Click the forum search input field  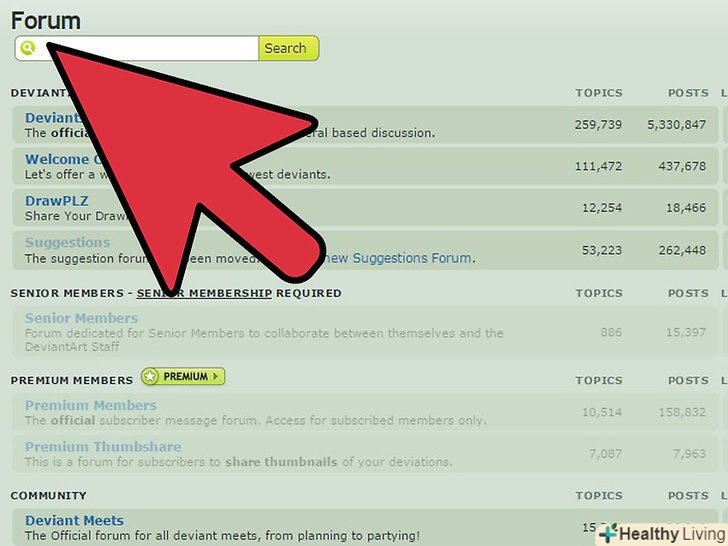(x=137, y=48)
